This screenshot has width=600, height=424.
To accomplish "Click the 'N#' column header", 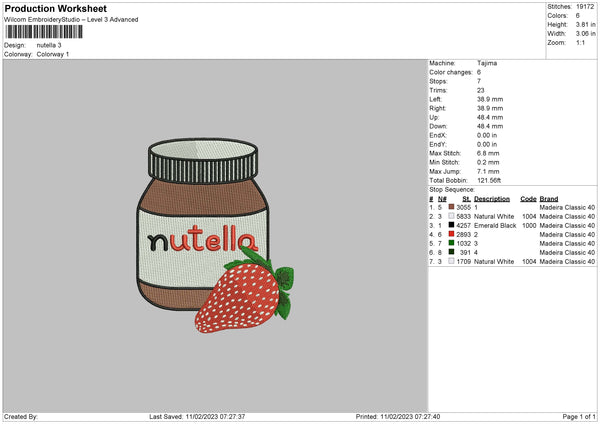I will [442, 199].
